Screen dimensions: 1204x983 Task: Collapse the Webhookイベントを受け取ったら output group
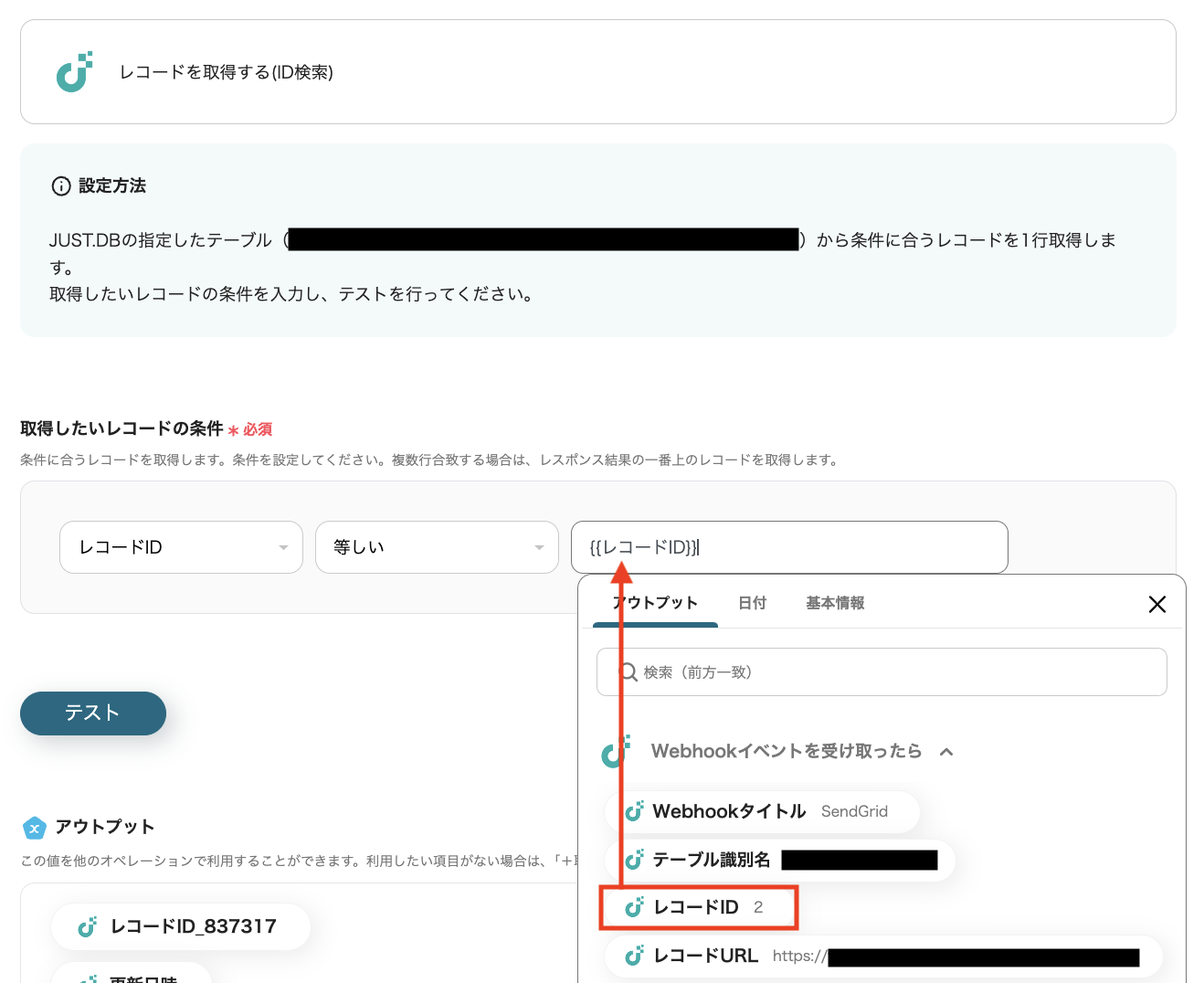click(x=946, y=751)
